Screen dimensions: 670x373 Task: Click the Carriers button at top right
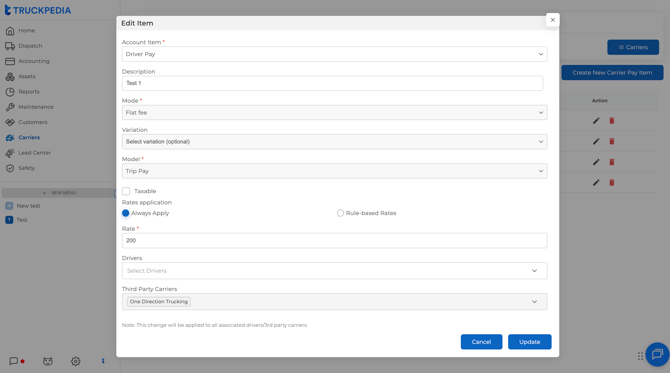pyautogui.click(x=633, y=47)
